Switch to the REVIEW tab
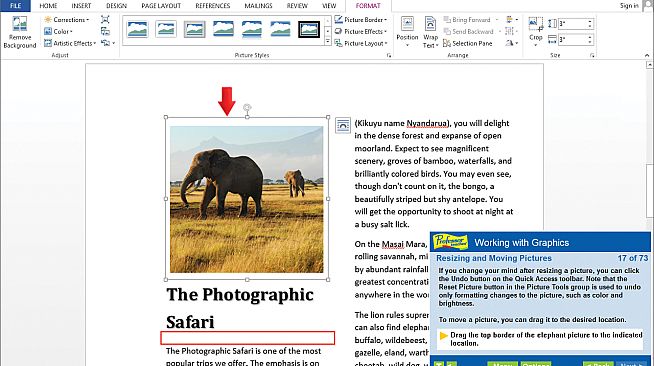The image size is (654, 366). (297, 6)
